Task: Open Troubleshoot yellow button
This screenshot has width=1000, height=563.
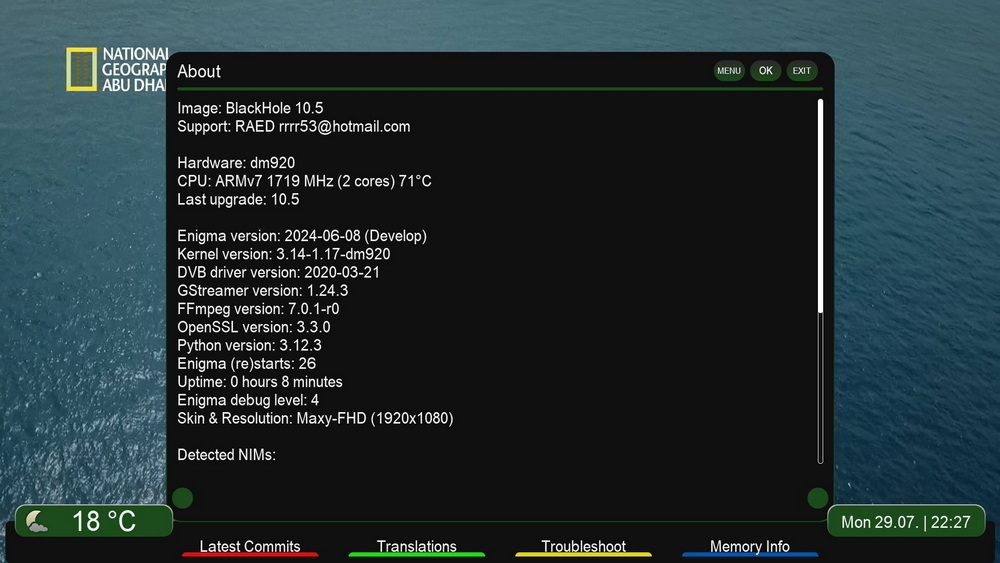Action: (584, 547)
